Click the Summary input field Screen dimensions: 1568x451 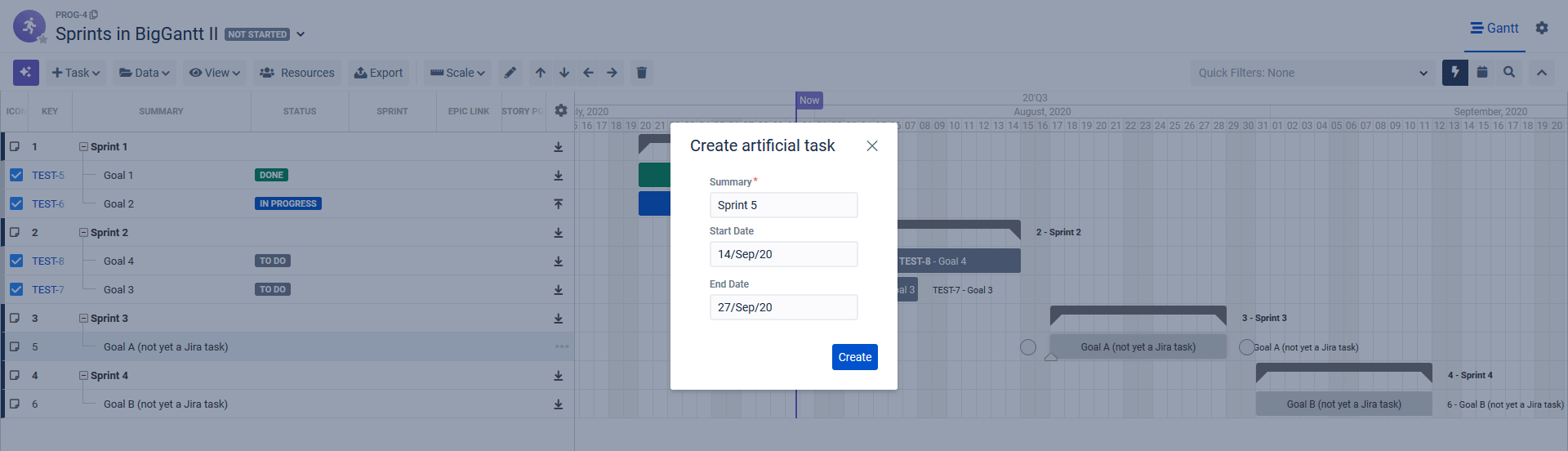click(784, 205)
